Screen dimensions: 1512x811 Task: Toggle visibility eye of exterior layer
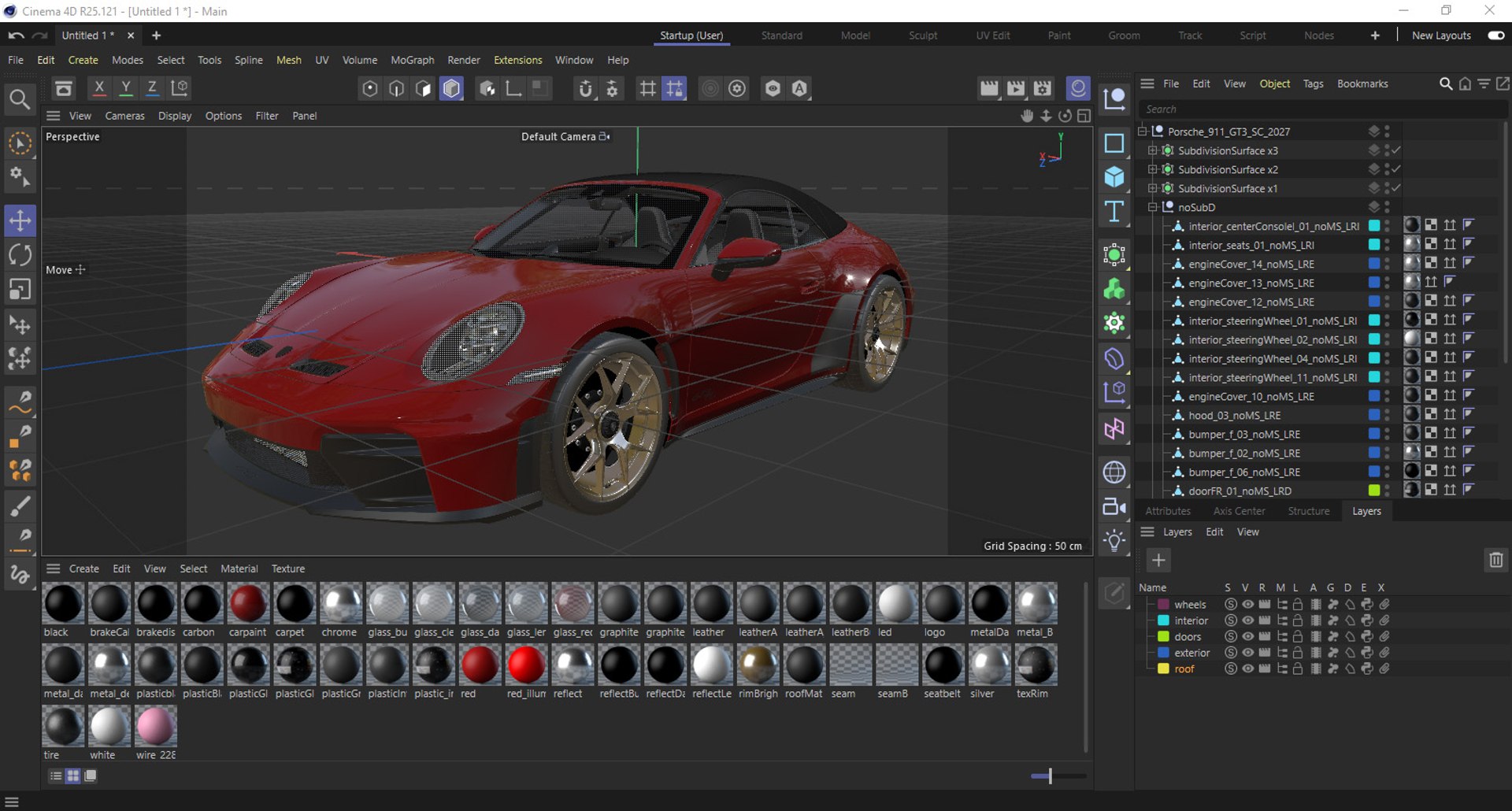tap(1247, 653)
